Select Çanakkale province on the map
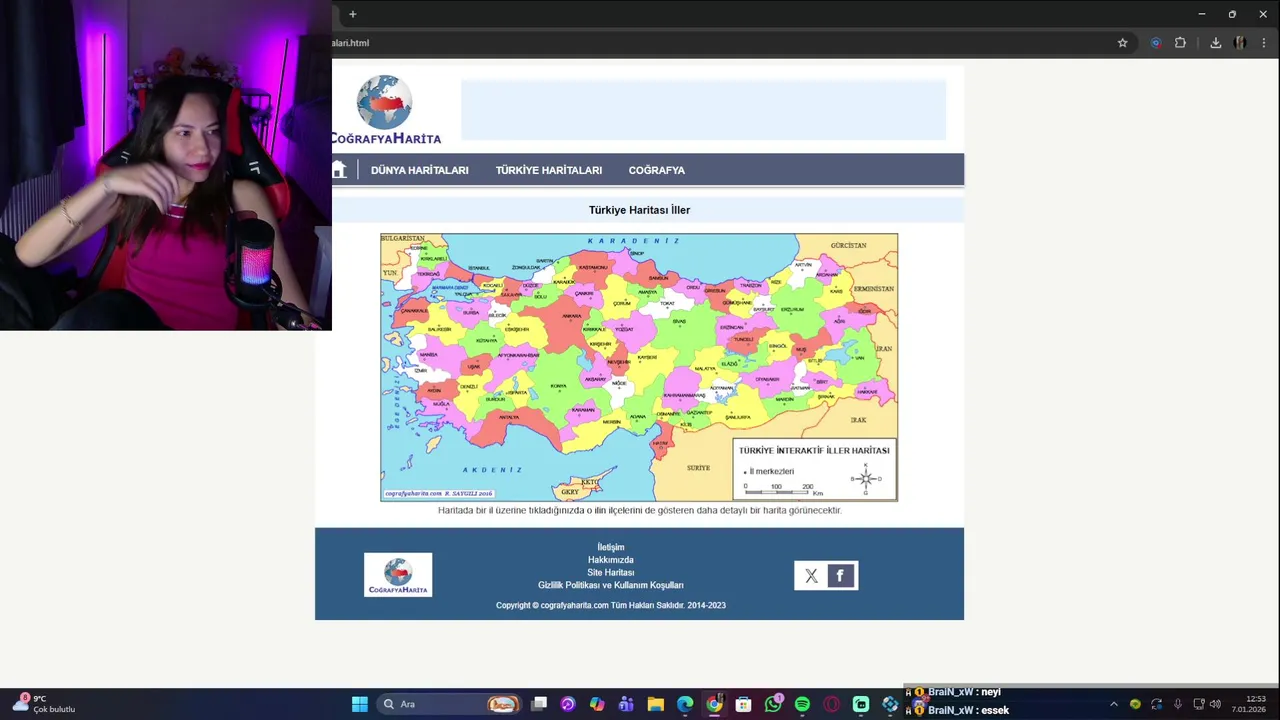1280x720 pixels. tap(414, 310)
